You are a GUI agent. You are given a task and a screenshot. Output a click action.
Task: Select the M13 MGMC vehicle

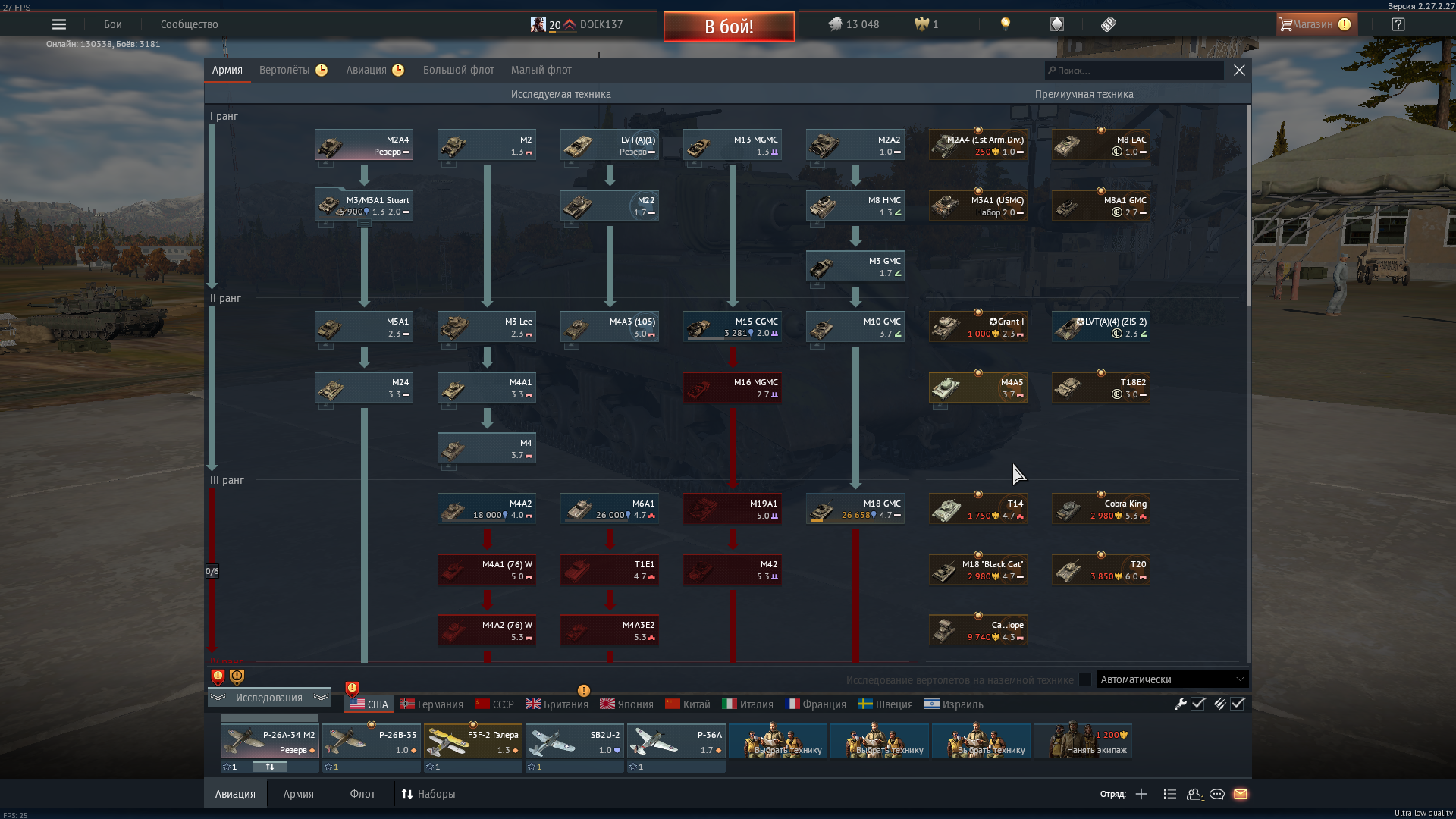733,145
